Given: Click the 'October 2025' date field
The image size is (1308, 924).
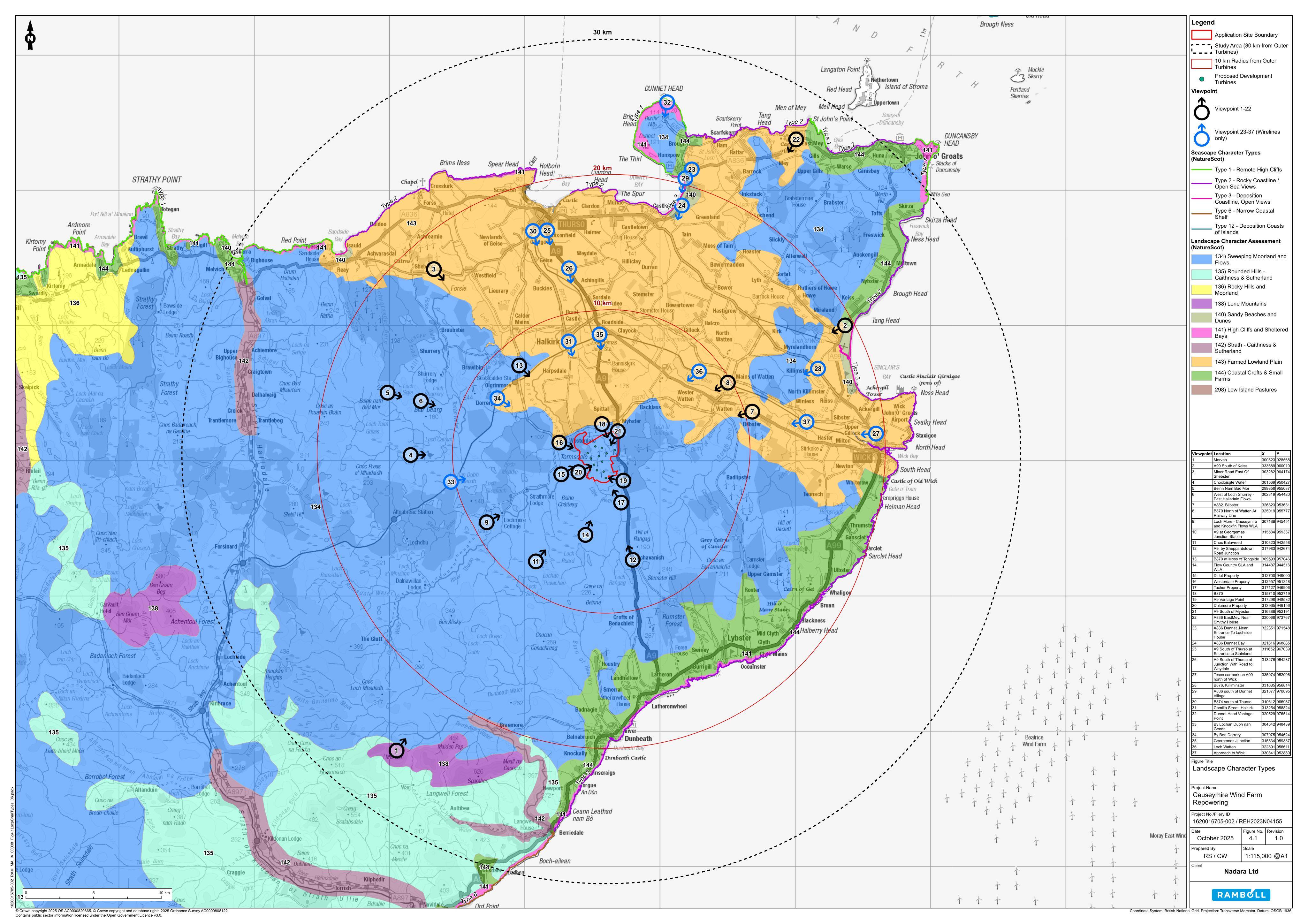Looking at the screenshot, I should (x=1215, y=838).
